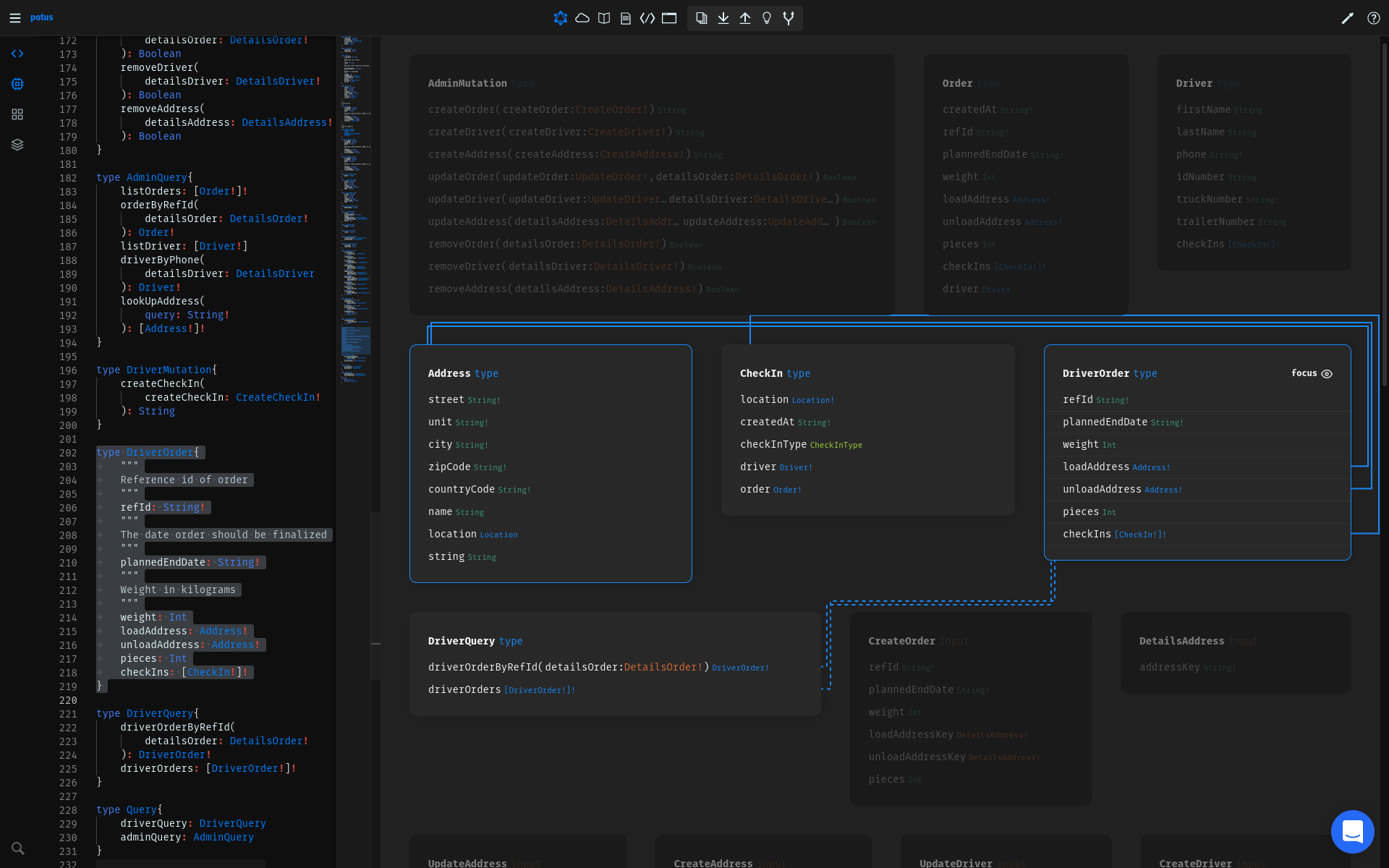Click the upload arrow icon
The image size is (1389, 868).
point(745,18)
